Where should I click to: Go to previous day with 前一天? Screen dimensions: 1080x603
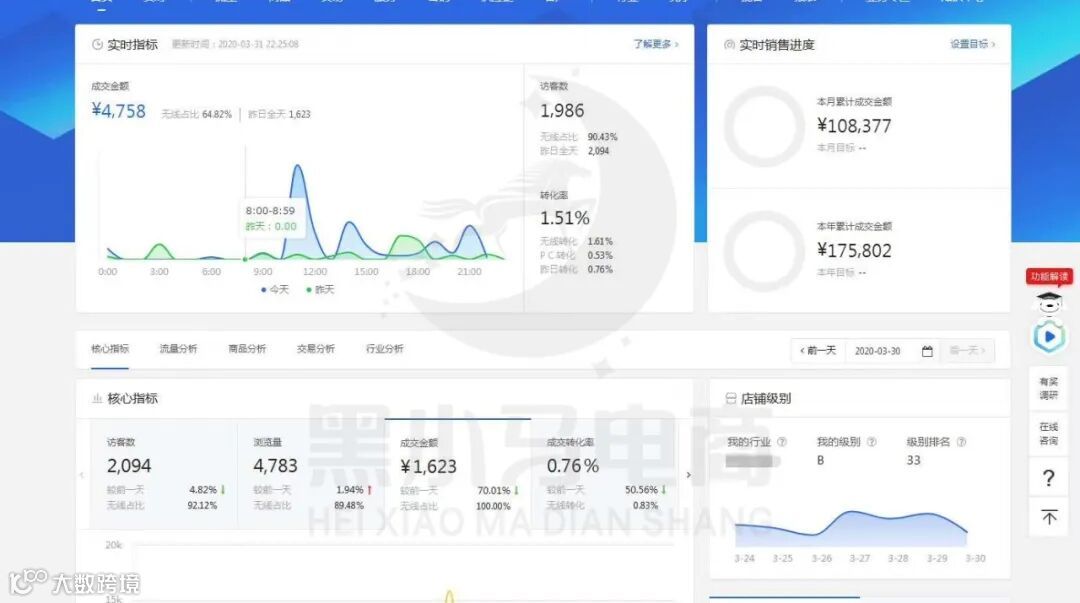click(x=818, y=351)
